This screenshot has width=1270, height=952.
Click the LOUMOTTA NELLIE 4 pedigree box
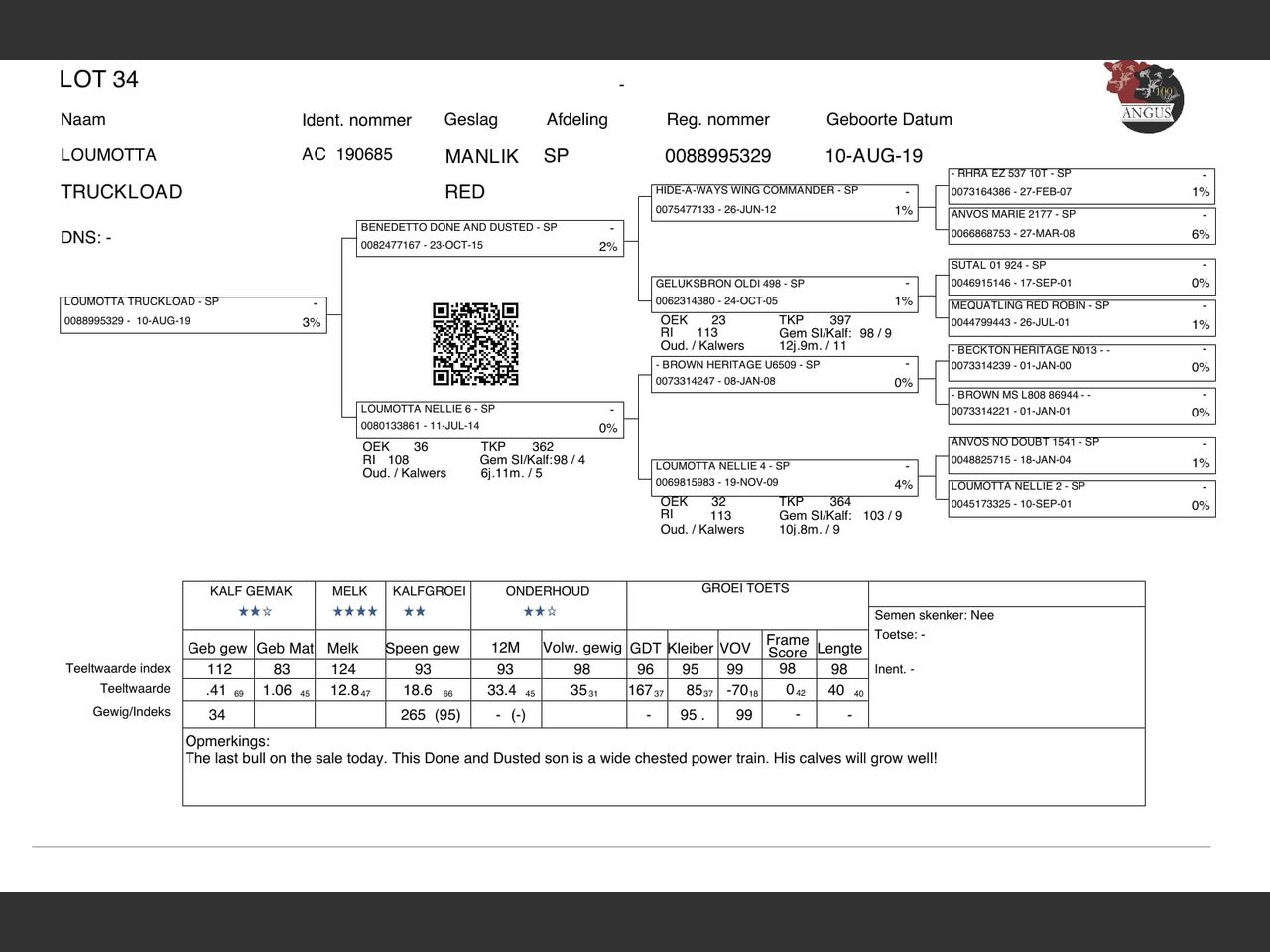[783, 476]
